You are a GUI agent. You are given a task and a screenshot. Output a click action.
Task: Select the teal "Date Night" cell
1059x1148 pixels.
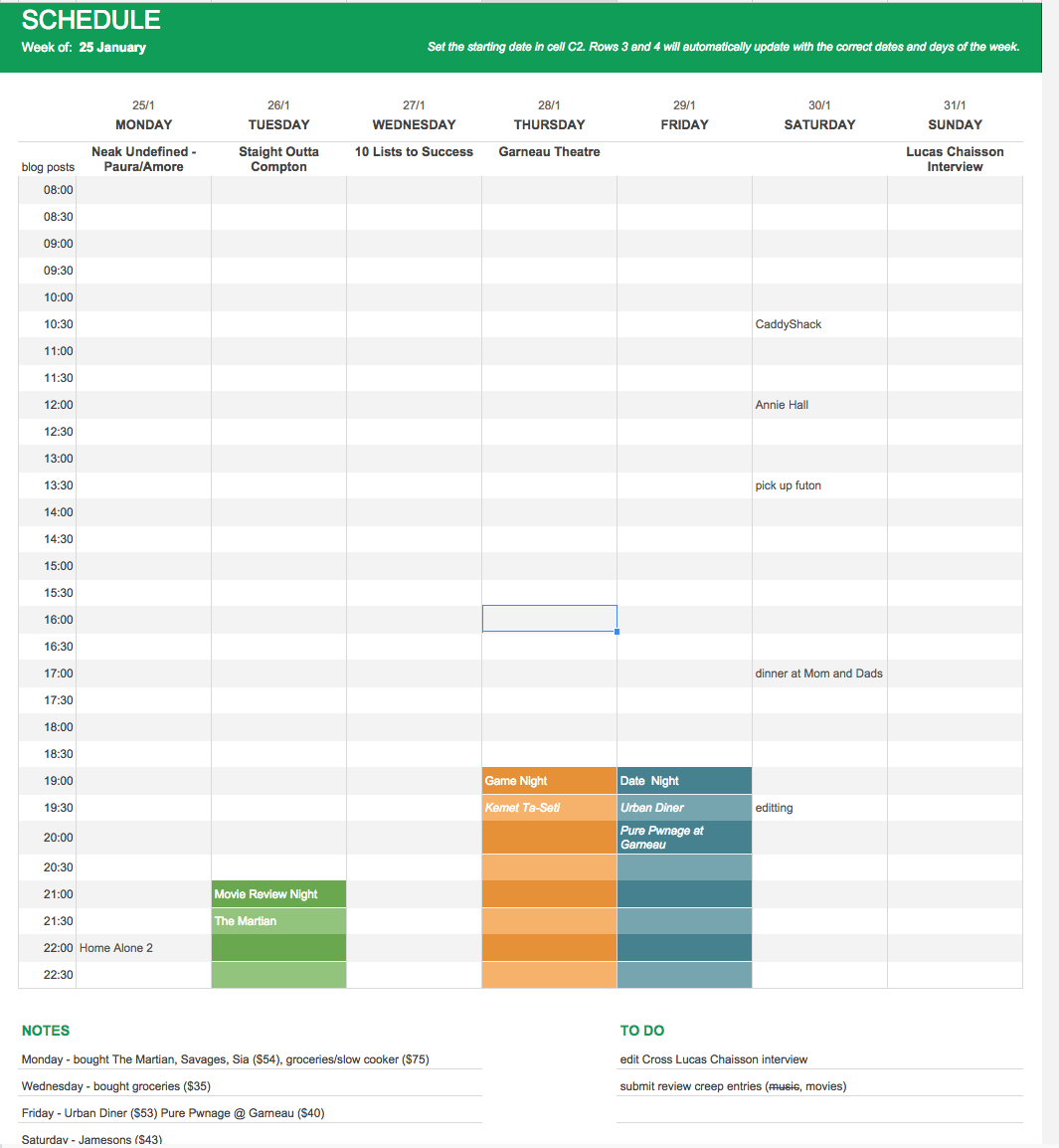(684, 781)
